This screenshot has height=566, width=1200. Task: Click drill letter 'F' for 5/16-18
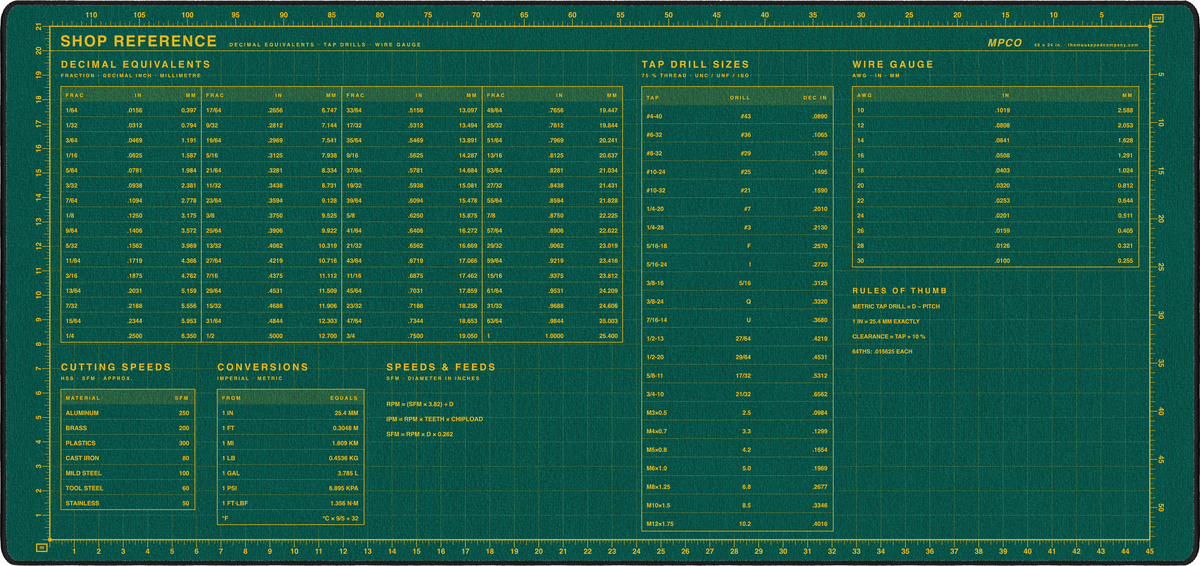(x=748, y=246)
